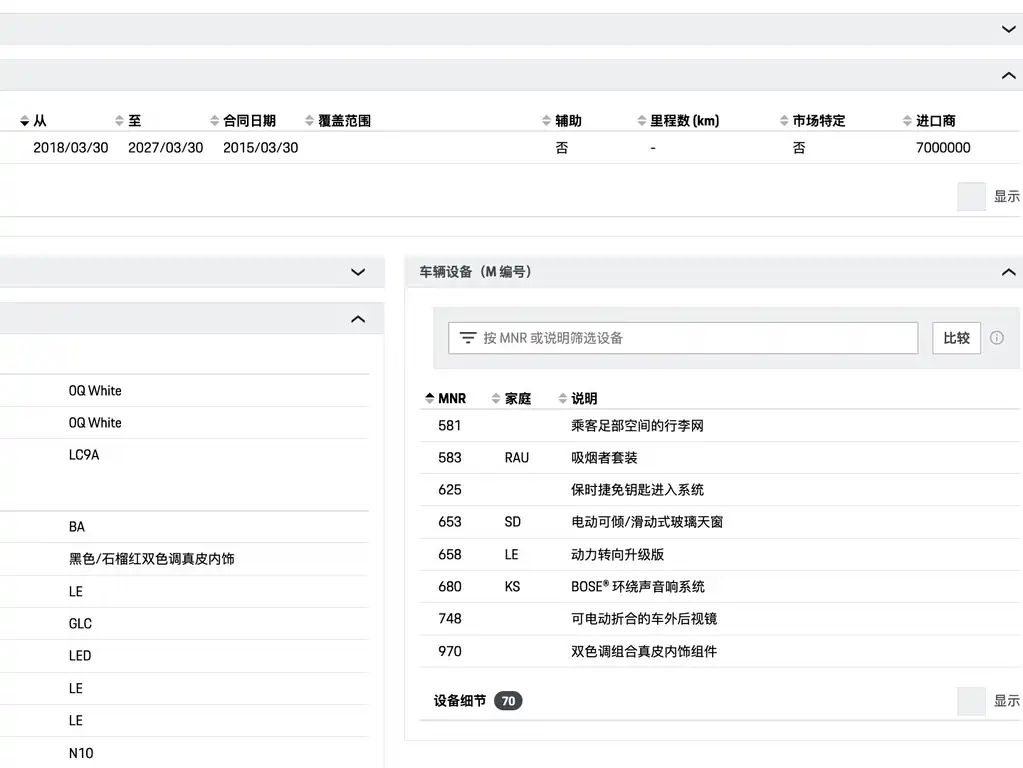Sort by 里程数 (km) column
The image size is (1023, 768).
pyautogui.click(x=678, y=121)
